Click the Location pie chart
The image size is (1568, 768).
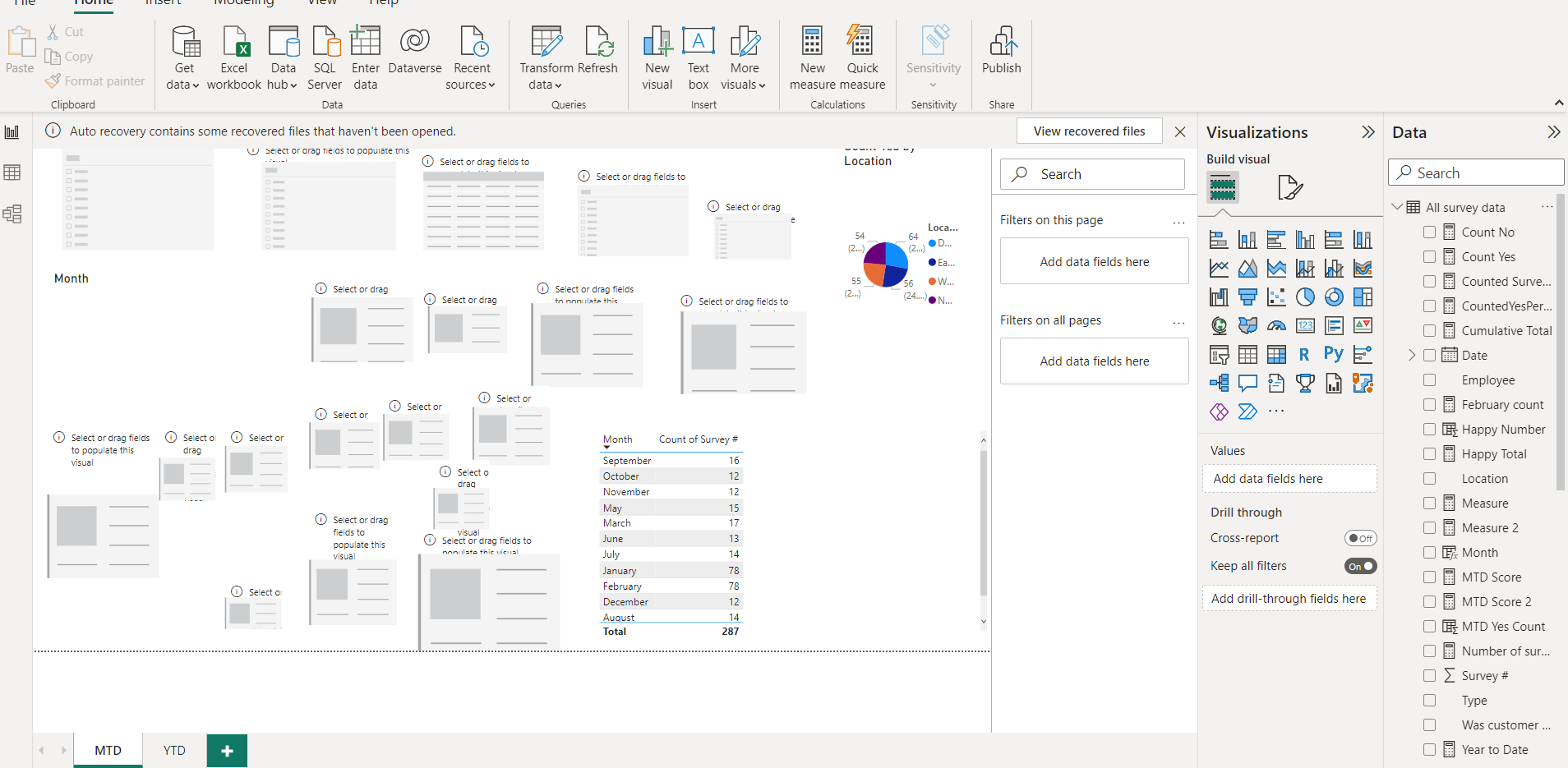pos(885,264)
